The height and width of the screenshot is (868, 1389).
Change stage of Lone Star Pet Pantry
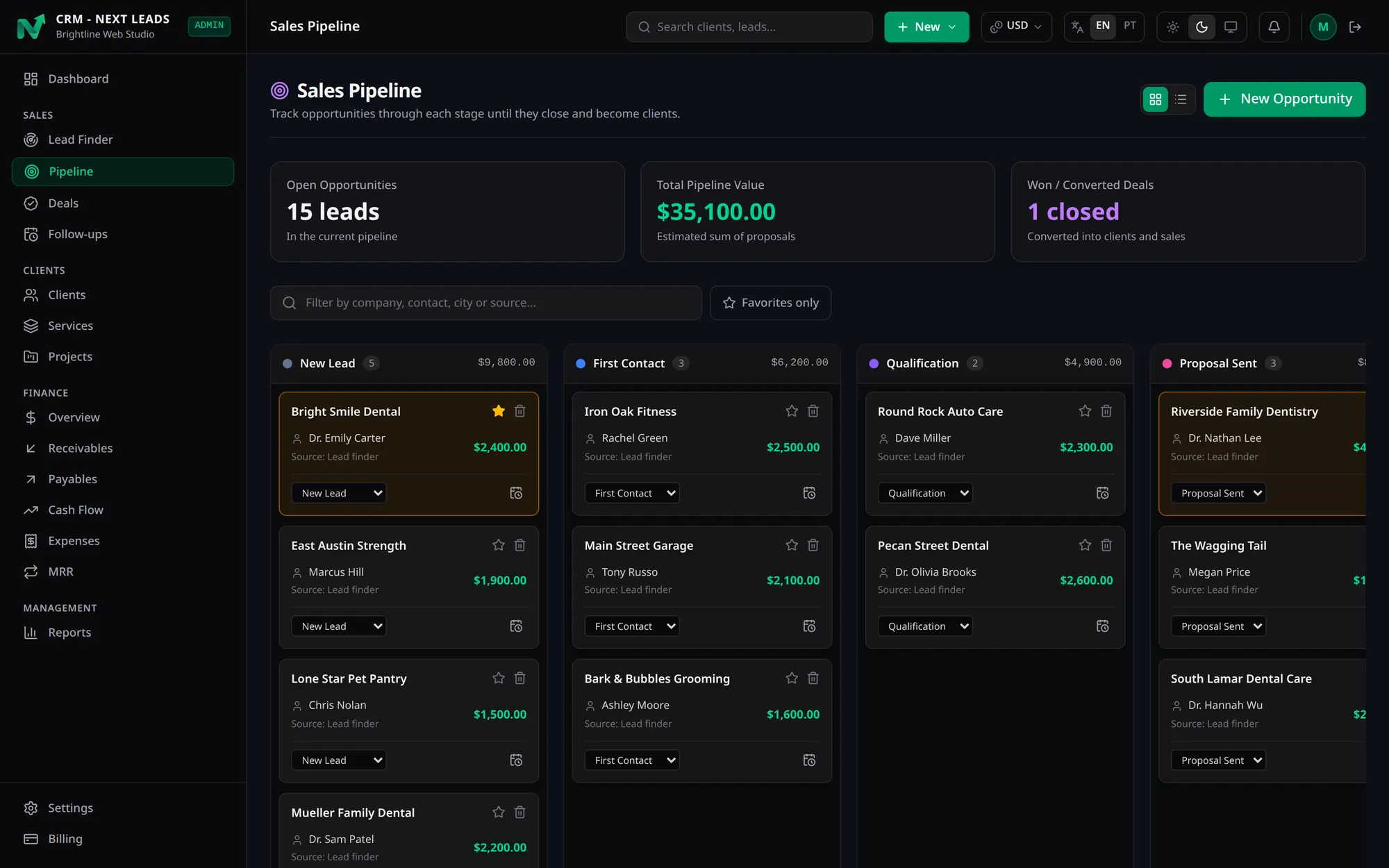pos(339,760)
